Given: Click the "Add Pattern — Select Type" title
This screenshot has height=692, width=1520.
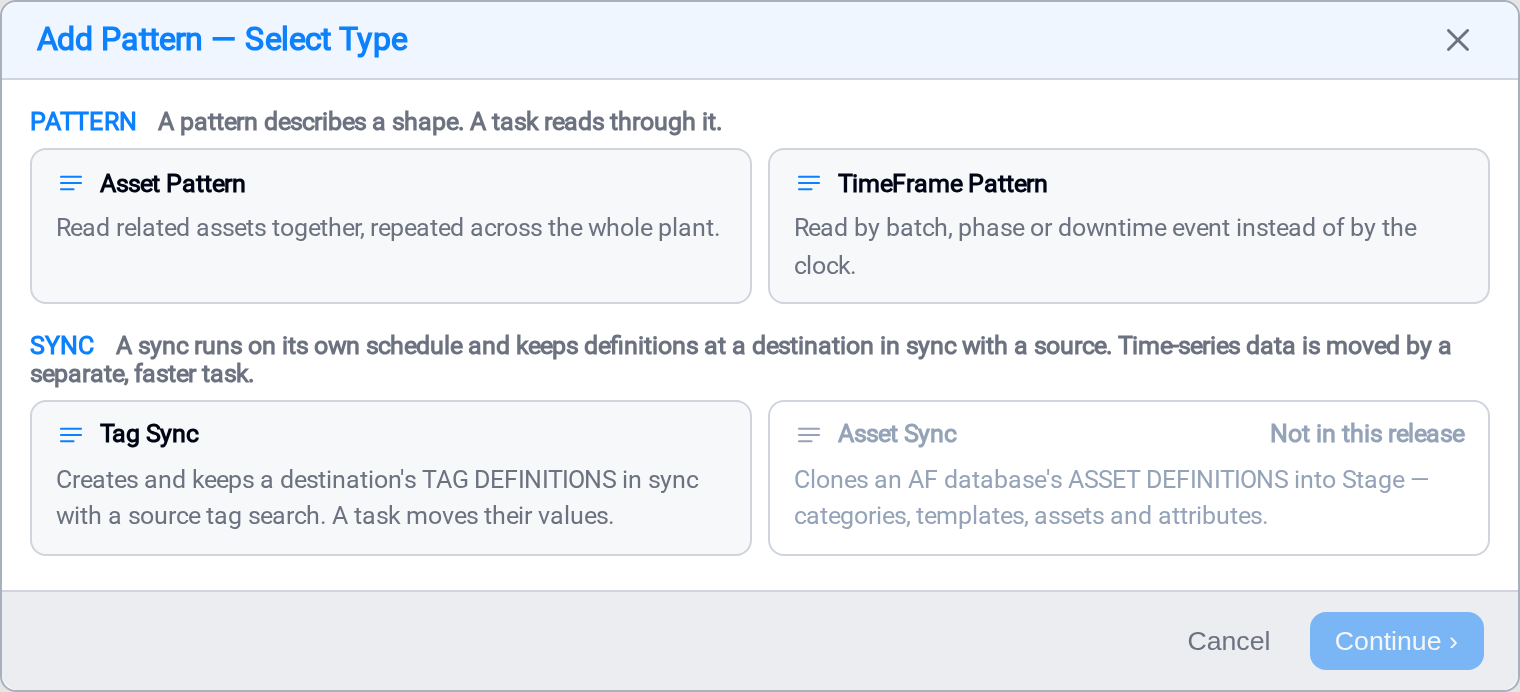Looking at the screenshot, I should click(223, 40).
